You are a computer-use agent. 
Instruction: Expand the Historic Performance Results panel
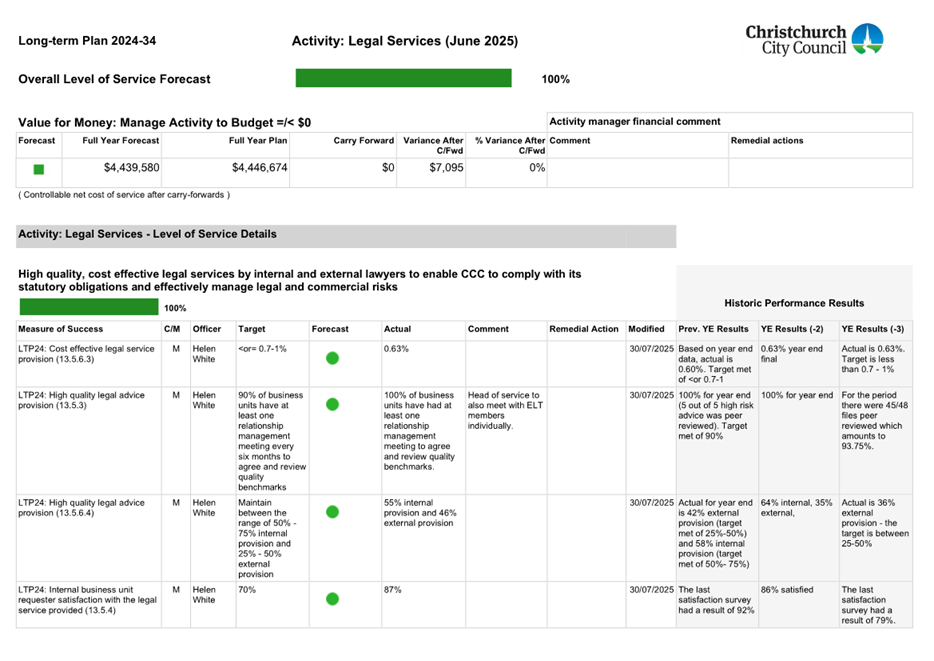[x=794, y=303]
